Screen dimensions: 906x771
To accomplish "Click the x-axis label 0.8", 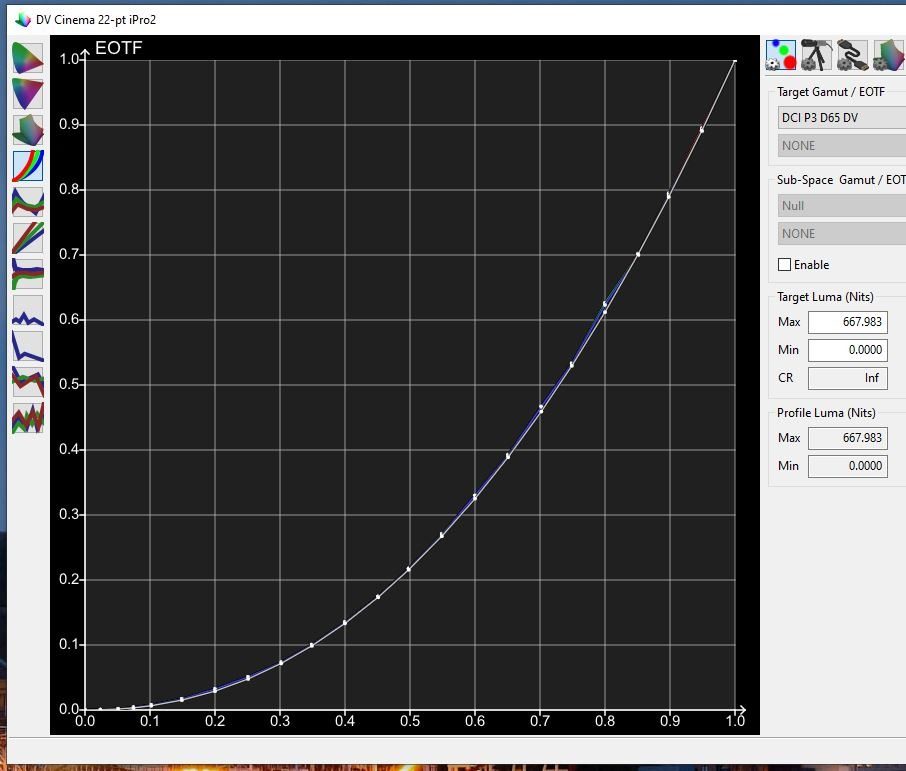I will [x=605, y=721].
